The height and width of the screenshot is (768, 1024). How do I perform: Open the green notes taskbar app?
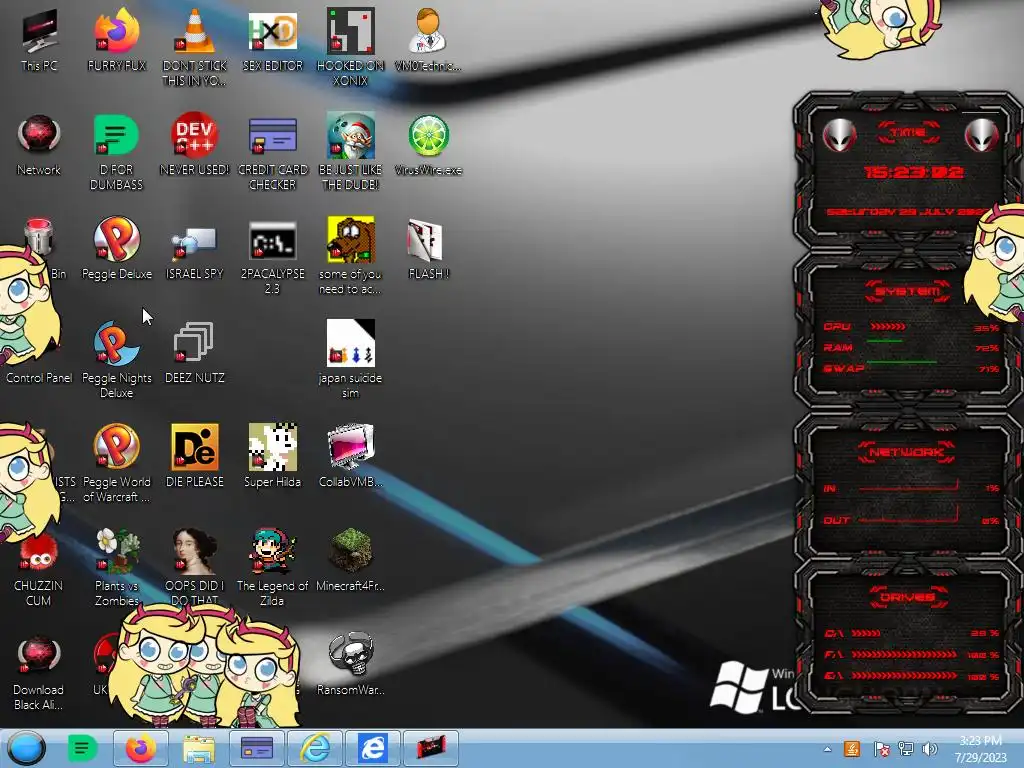coord(82,748)
